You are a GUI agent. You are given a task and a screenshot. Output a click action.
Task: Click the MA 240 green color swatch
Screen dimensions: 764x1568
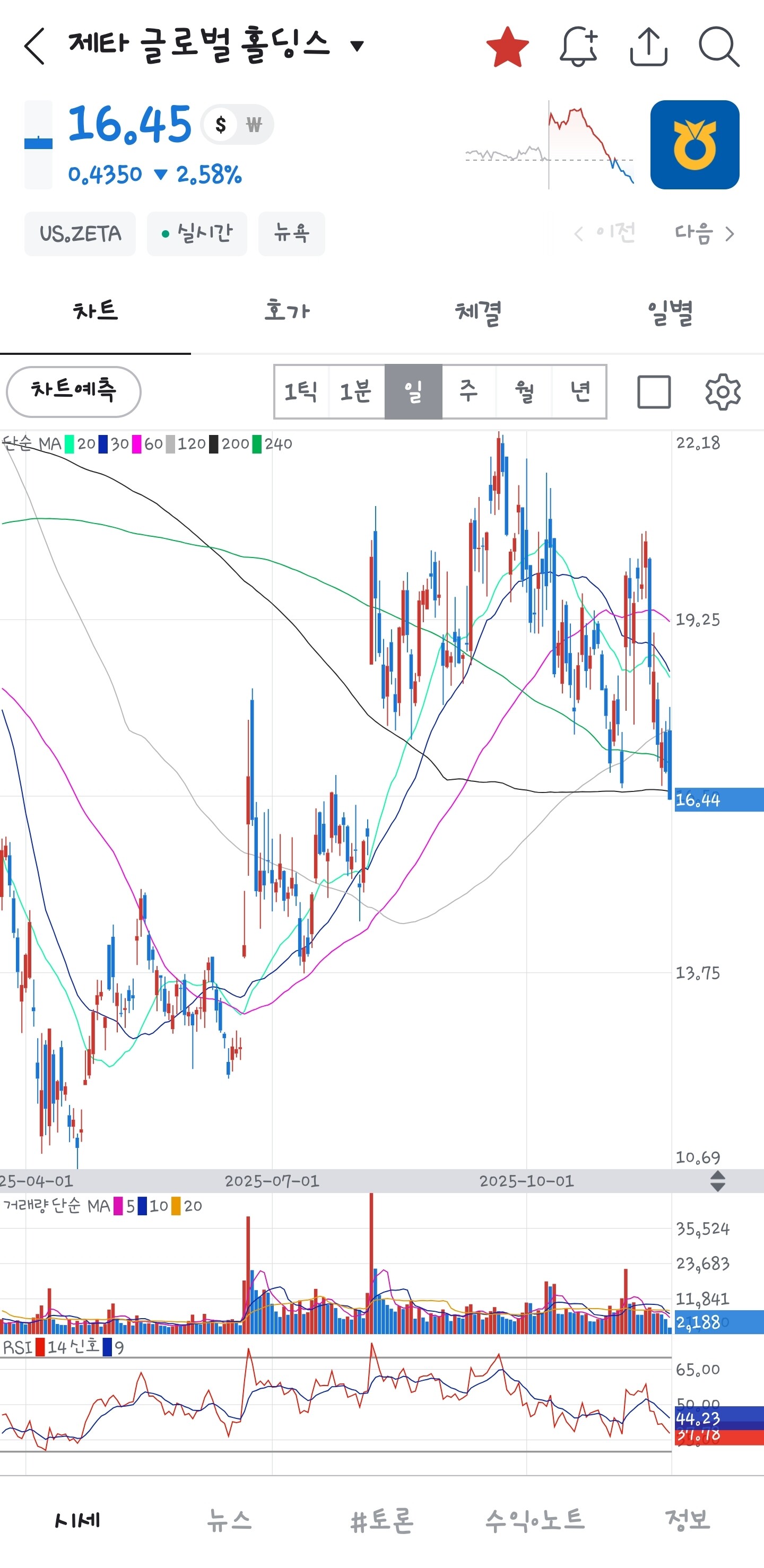pyautogui.click(x=257, y=445)
